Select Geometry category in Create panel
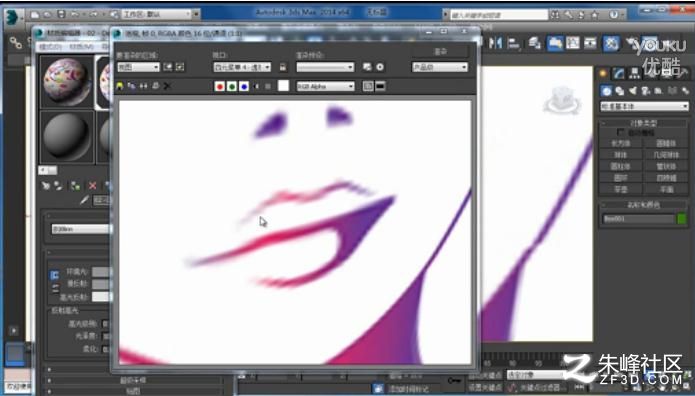The height and width of the screenshot is (396, 695). point(606,91)
